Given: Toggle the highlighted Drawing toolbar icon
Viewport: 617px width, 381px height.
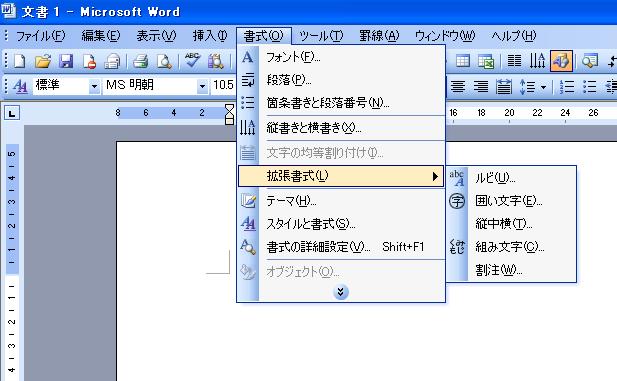Looking at the screenshot, I should (x=561, y=61).
